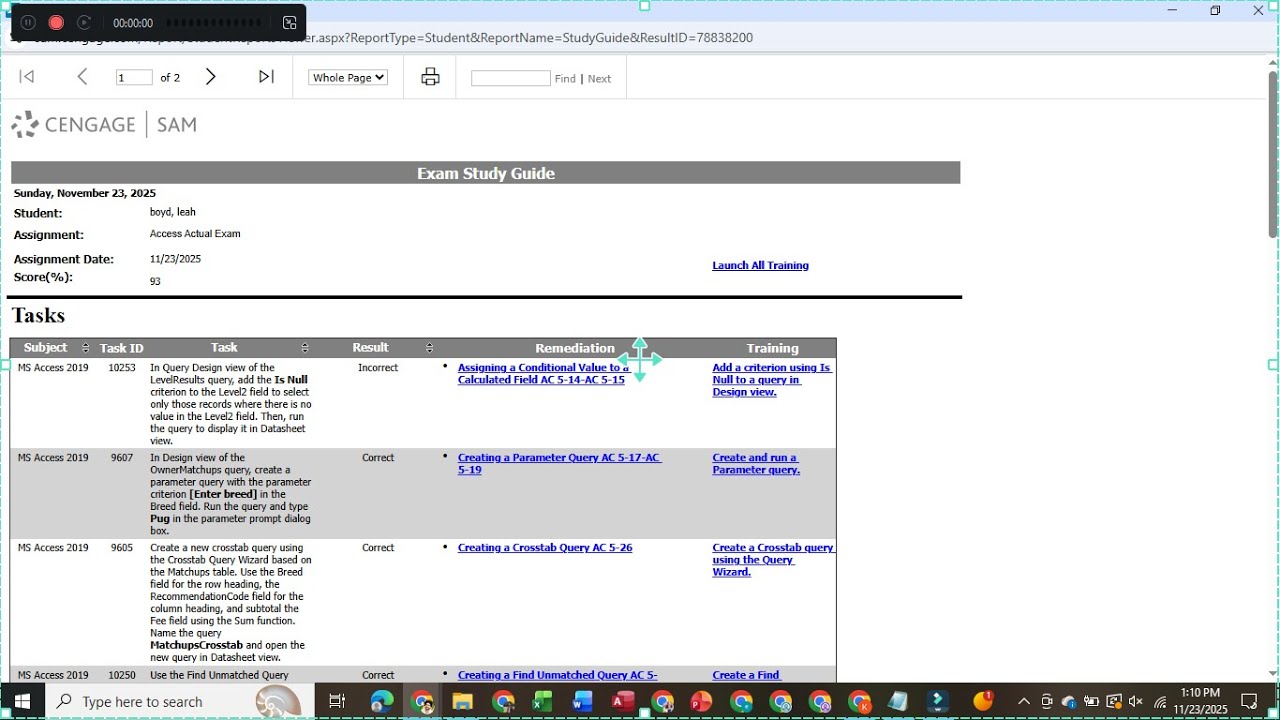Click the muted volume tray icon

[x=1136, y=701]
